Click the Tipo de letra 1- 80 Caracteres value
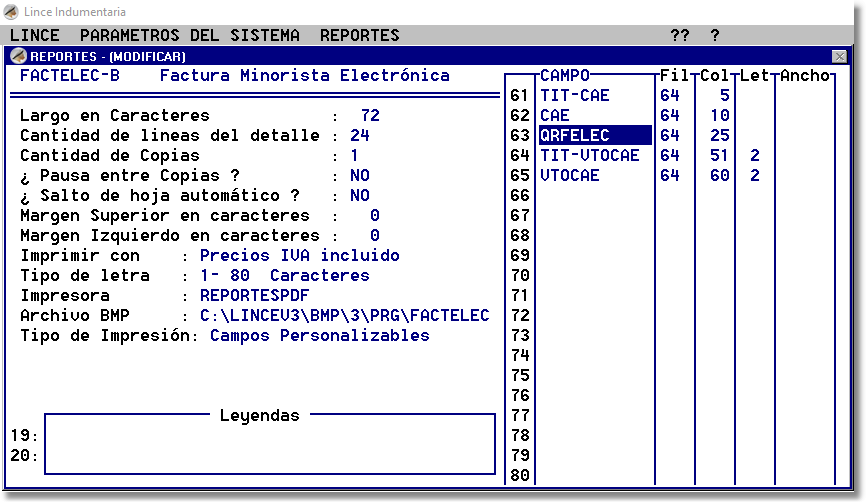Image resolution: width=866 pixels, height=504 pixels. point(284,275)
